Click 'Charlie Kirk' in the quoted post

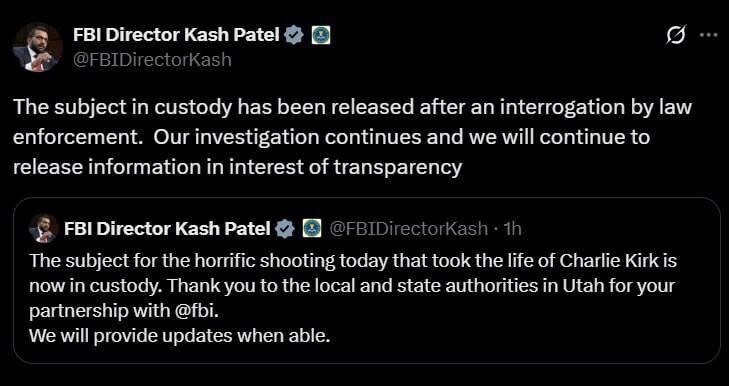[609, 261]
